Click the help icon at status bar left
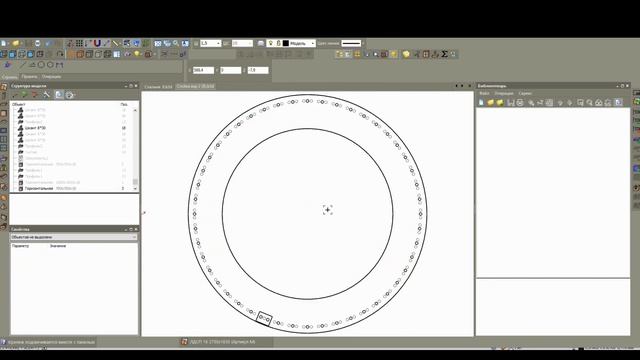This screenshot has height=360, width=640. (4, 342)
